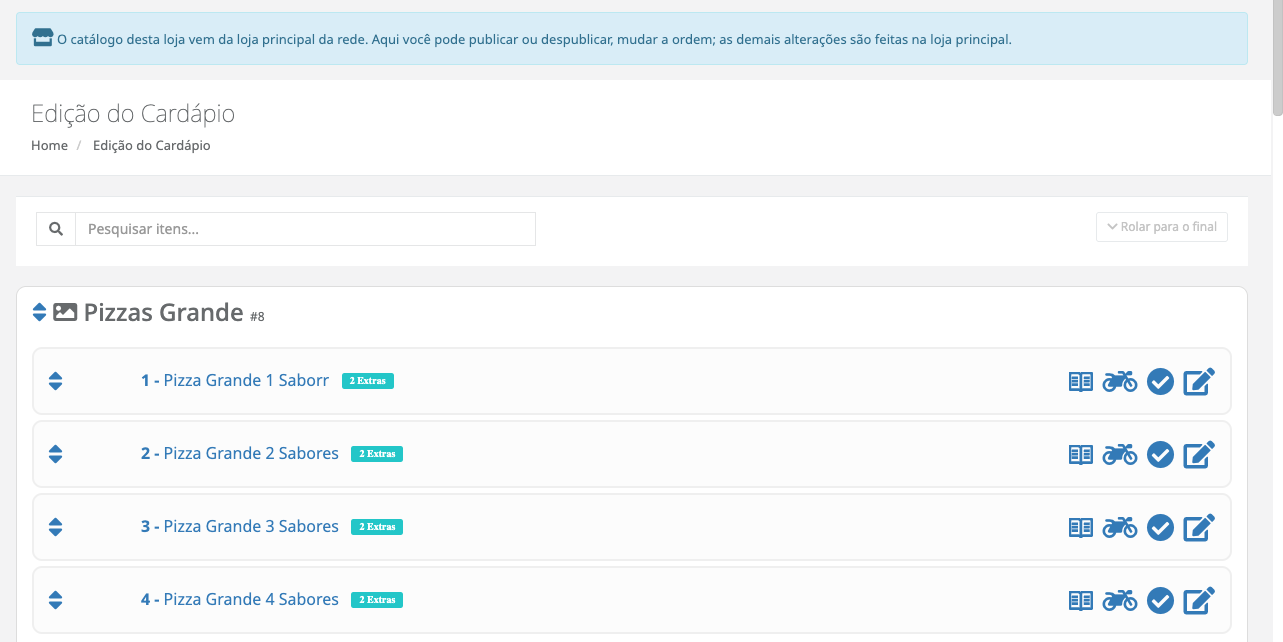This screenshot has width=1283, height=642.
Task: Edit Pizza Grande 3 Sabores with the pencil icon
Action: (x=1199, y=527)
